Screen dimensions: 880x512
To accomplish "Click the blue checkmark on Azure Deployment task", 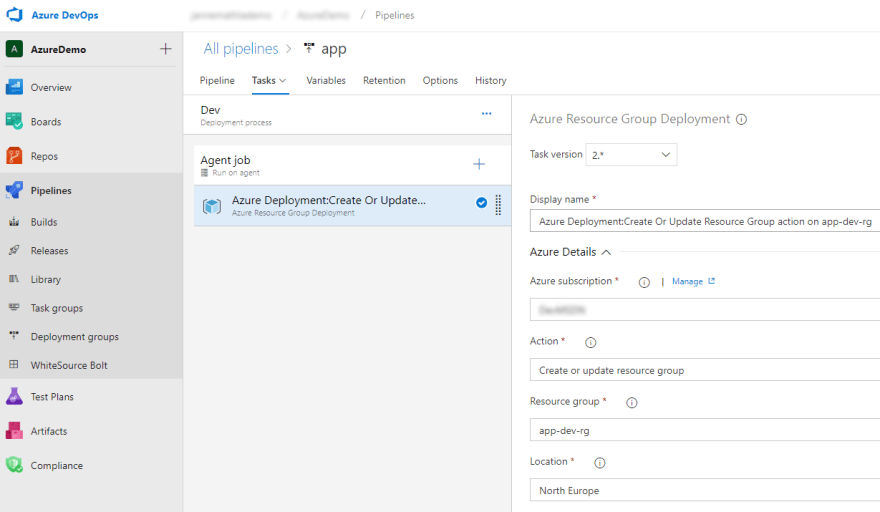I will [482, 203].
